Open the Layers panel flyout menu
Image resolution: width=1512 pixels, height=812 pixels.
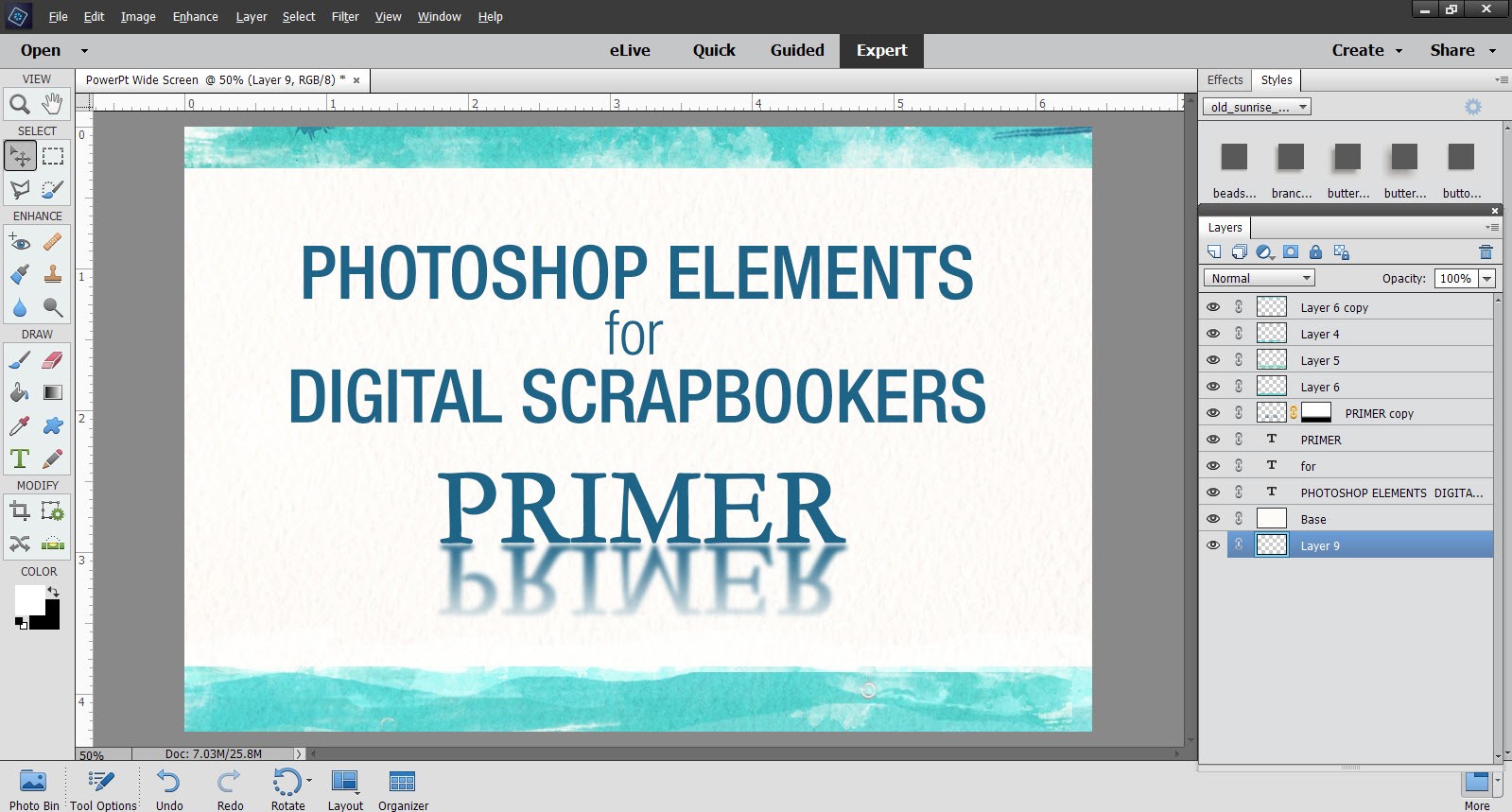1492,227
